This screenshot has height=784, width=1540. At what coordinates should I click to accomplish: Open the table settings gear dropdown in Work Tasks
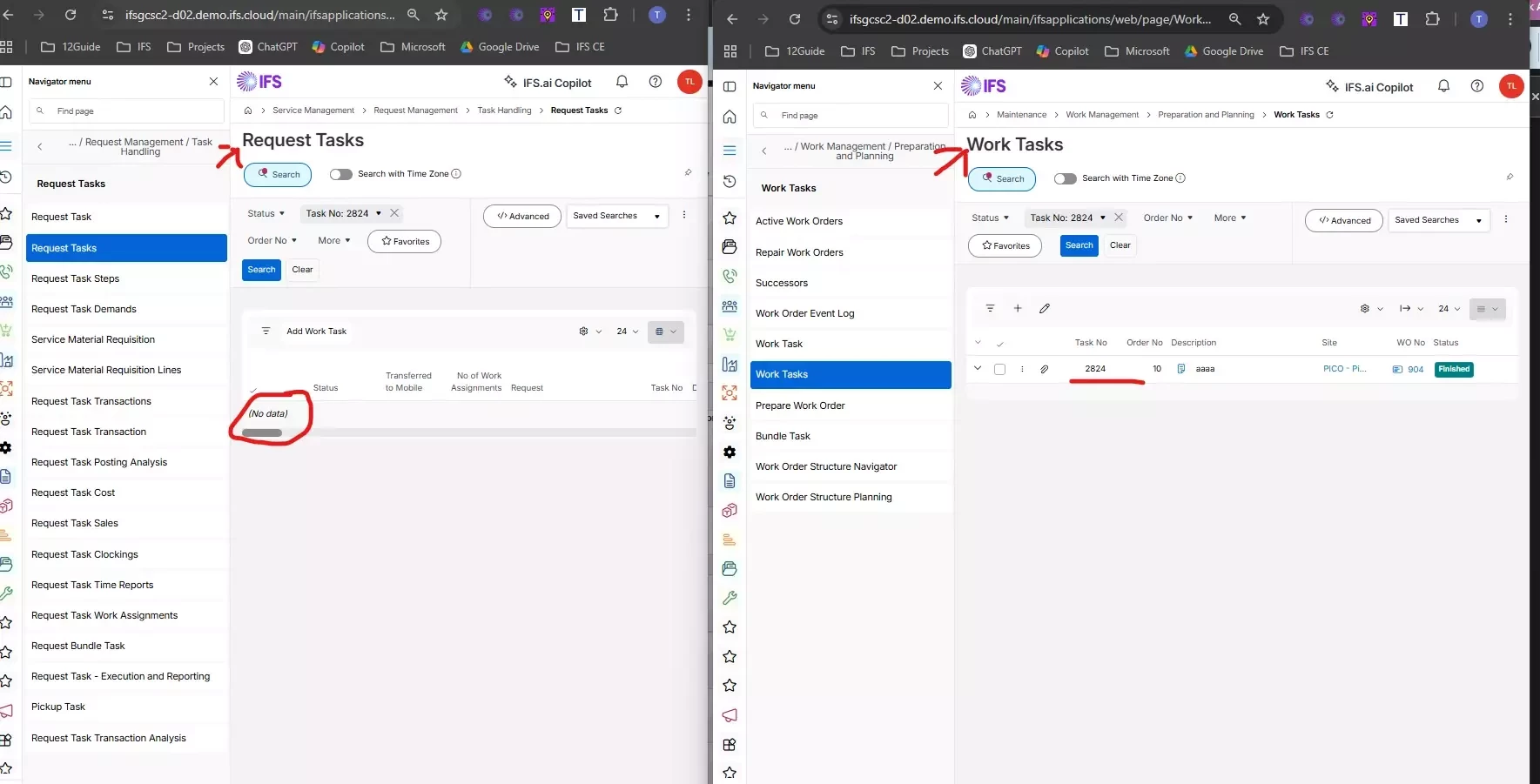pos(1371,308)
